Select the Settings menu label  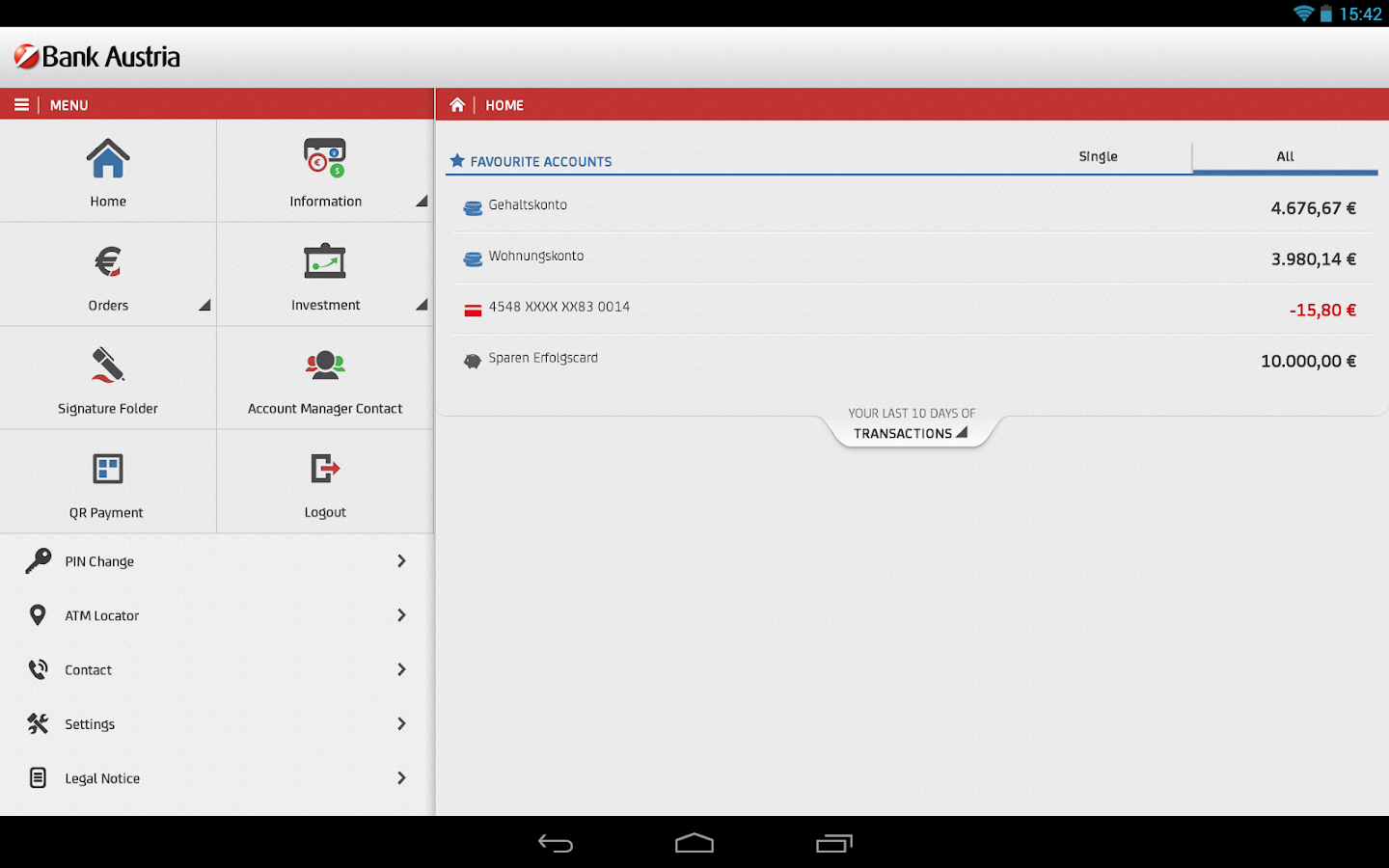point(90,724)
